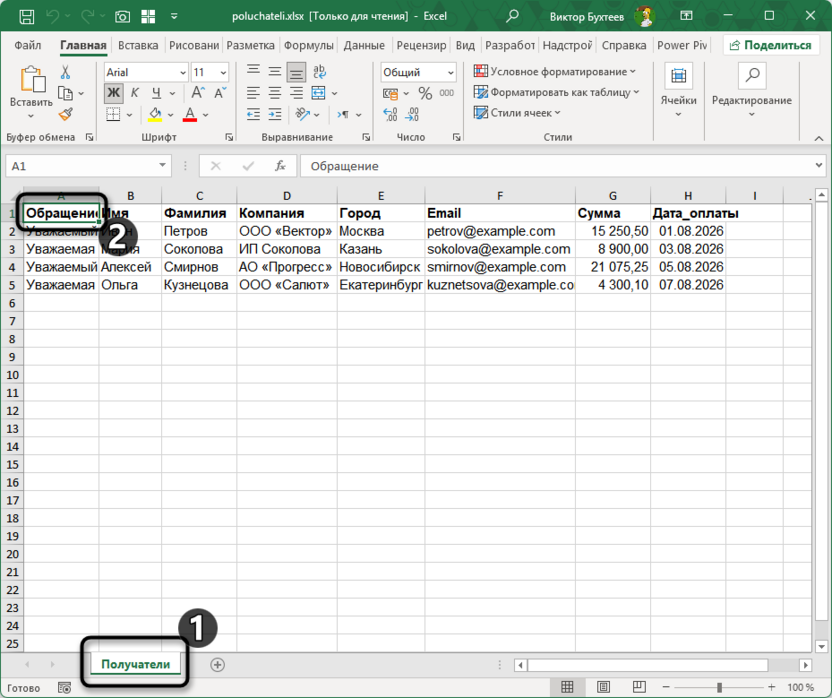The image size is (832, 698).
Task: Toggle align text left
Action: click(x=253, y=93)
